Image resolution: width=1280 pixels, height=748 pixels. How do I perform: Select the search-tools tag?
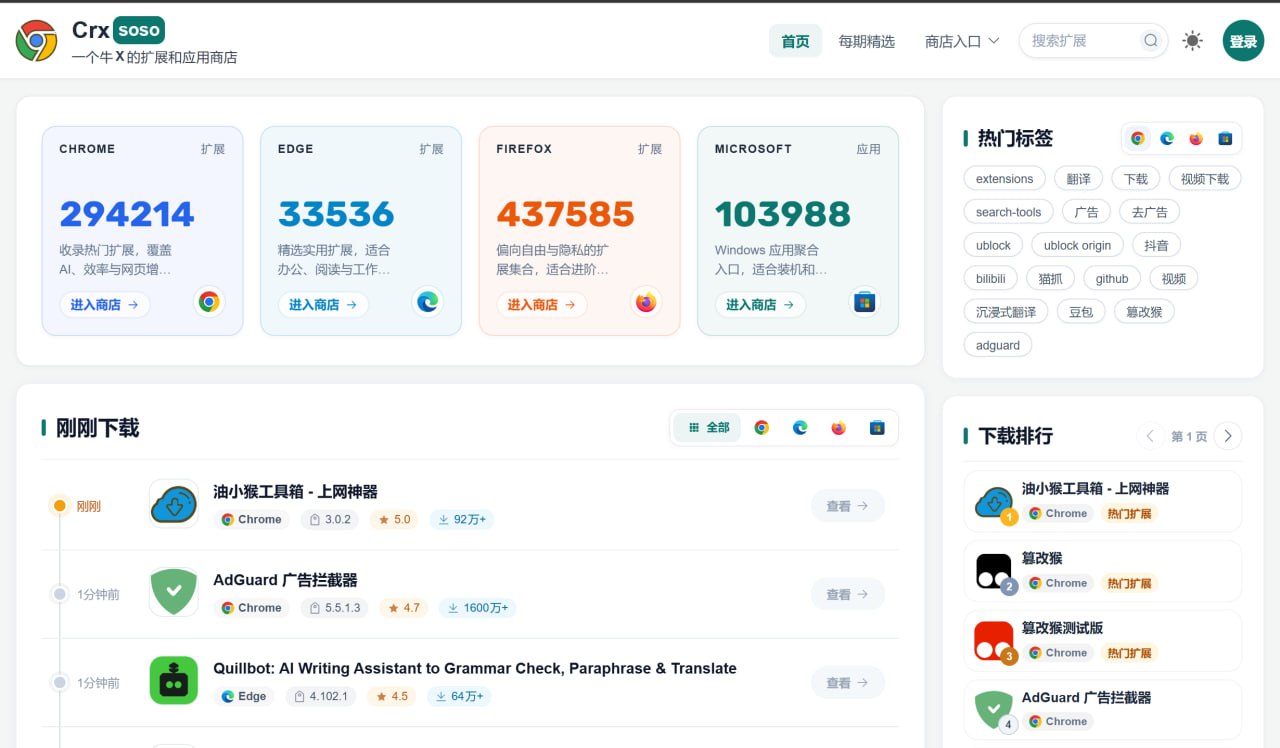click(x=1008, y=212)
